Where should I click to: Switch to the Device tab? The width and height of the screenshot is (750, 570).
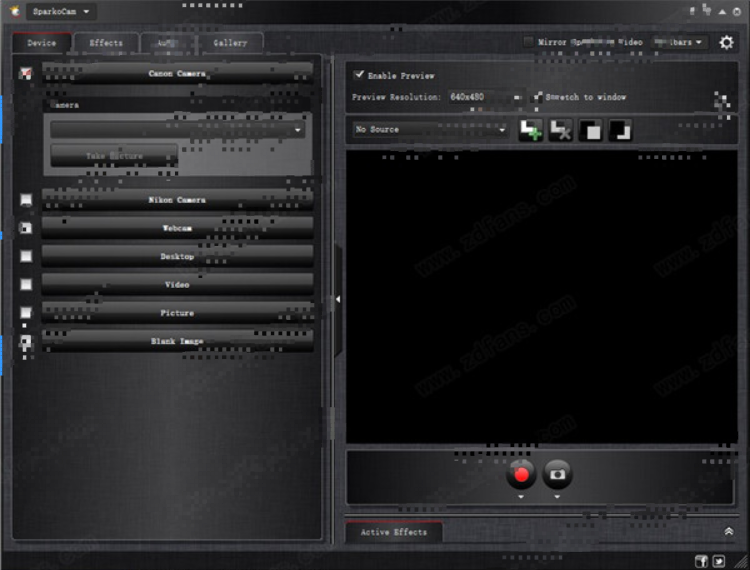pos(42,43)
